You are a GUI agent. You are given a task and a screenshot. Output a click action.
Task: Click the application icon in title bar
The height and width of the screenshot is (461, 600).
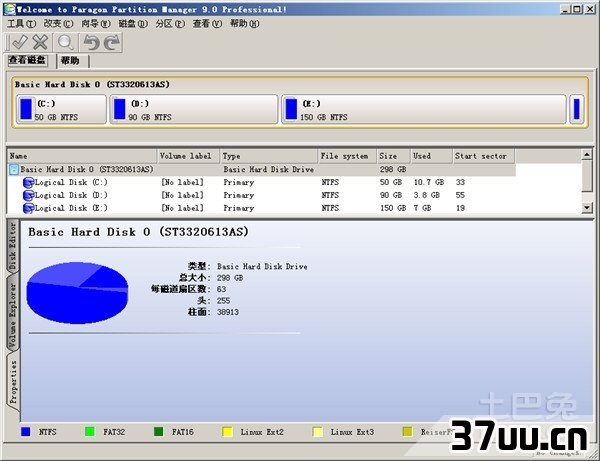click(x=9, y=9)
